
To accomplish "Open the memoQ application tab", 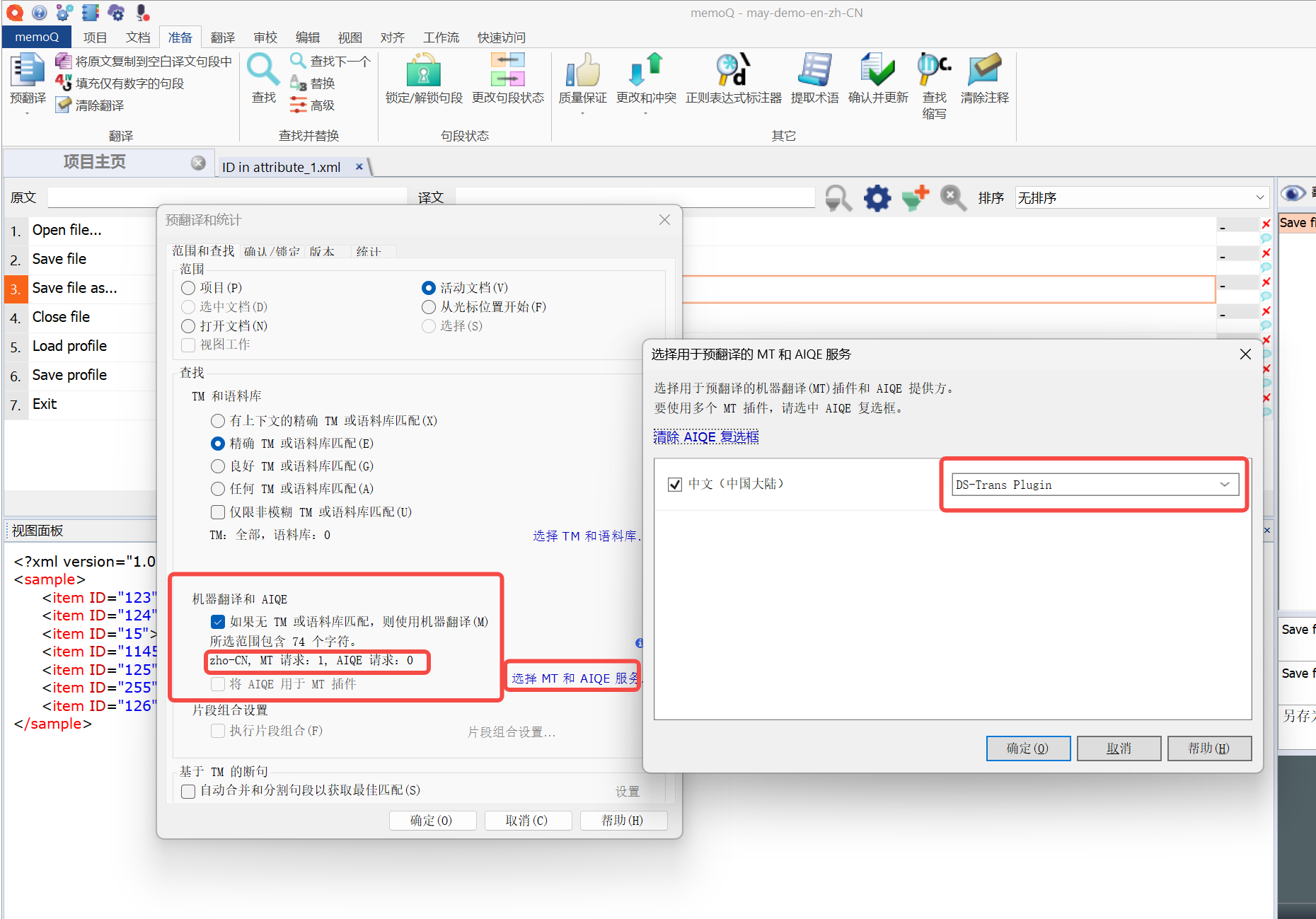I will pyautogui.click(x=37, y=37).
